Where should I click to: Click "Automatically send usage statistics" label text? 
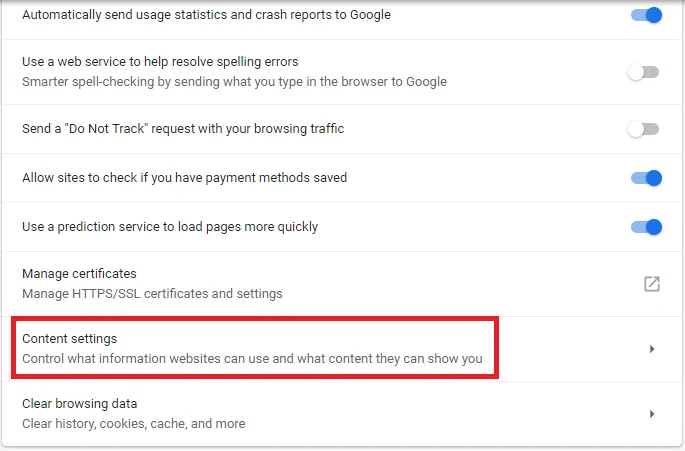point(206,15)
